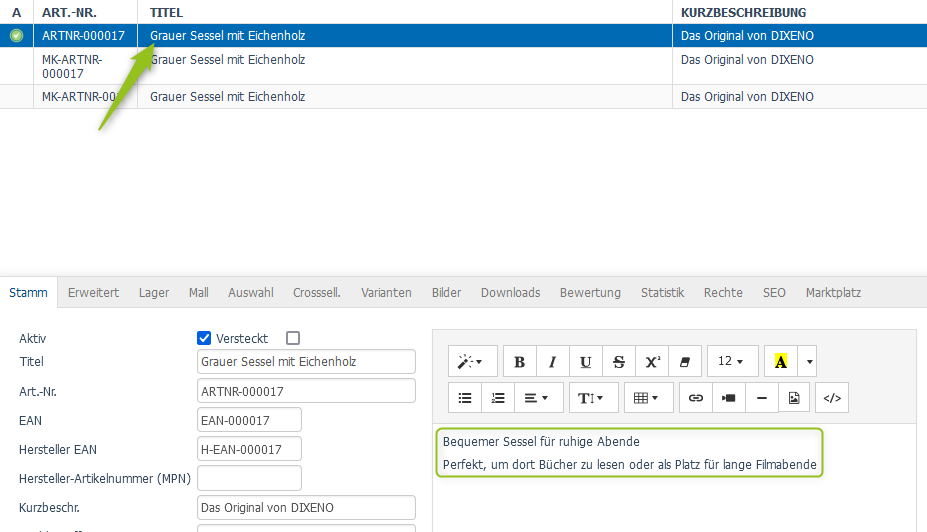Click the Kurzbeschr. input field
The width and height of the screenshot is (927, 532).
point(306,508)
